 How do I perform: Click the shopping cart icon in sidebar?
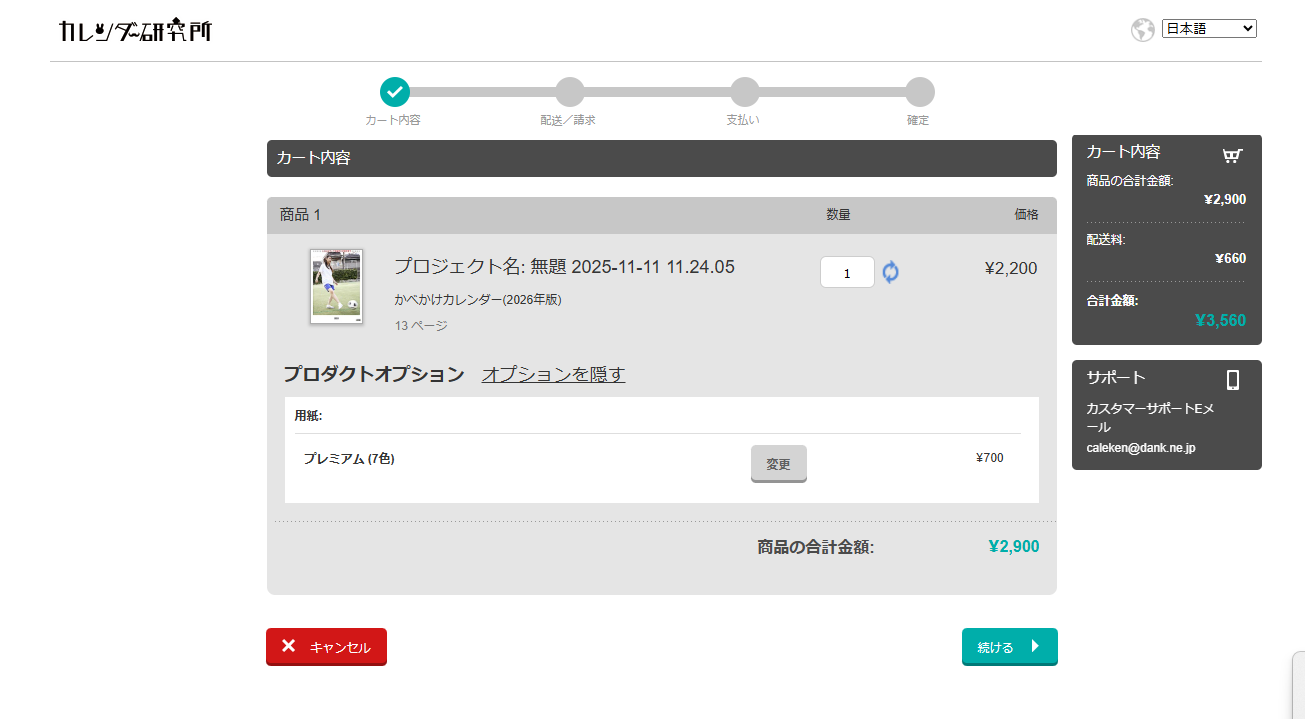tap(1232, 155)
